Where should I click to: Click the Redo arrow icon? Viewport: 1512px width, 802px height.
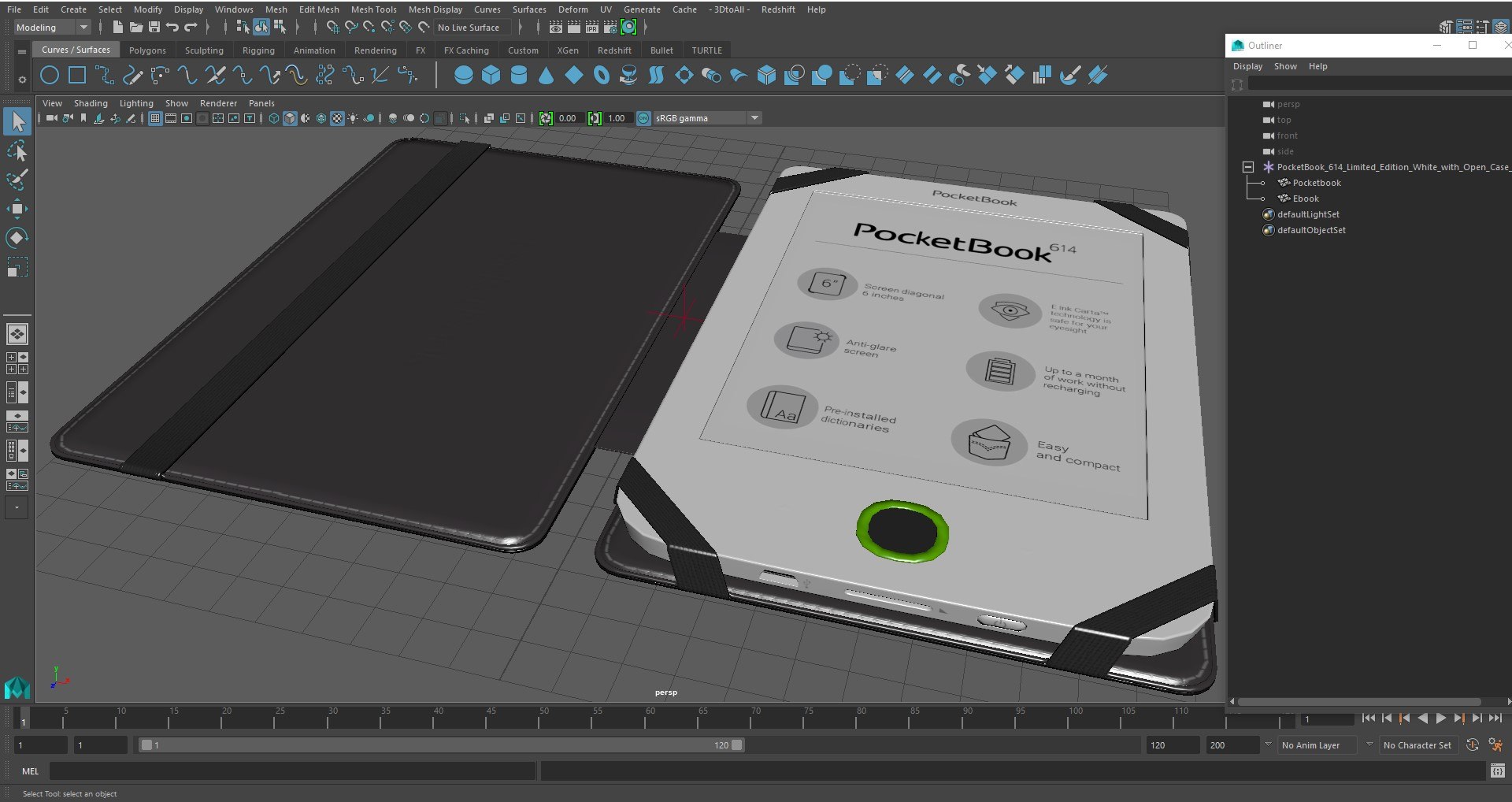(x=191, y=28)
